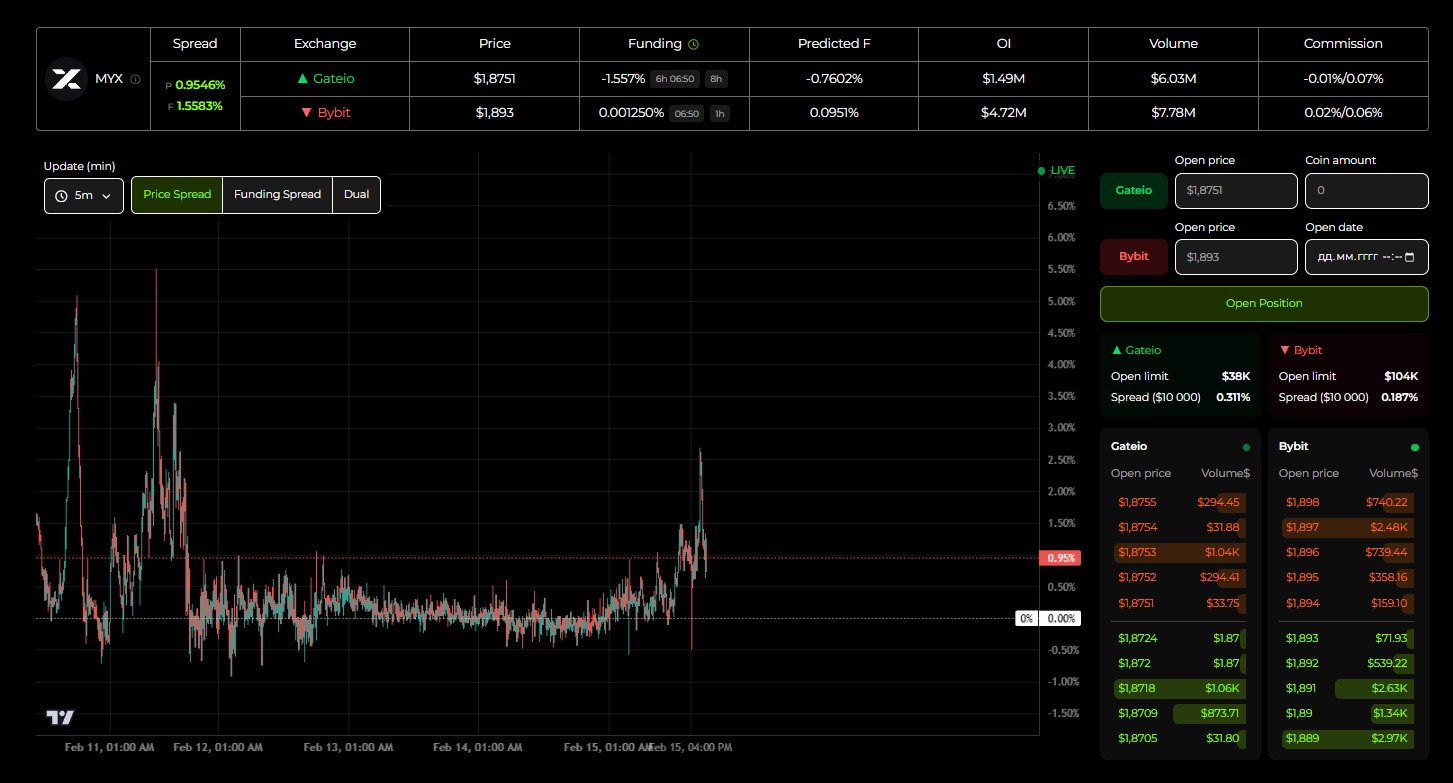1453x783 pixels.
Task: Click the TradingView logo on the chart
Action: click(60, 717)
